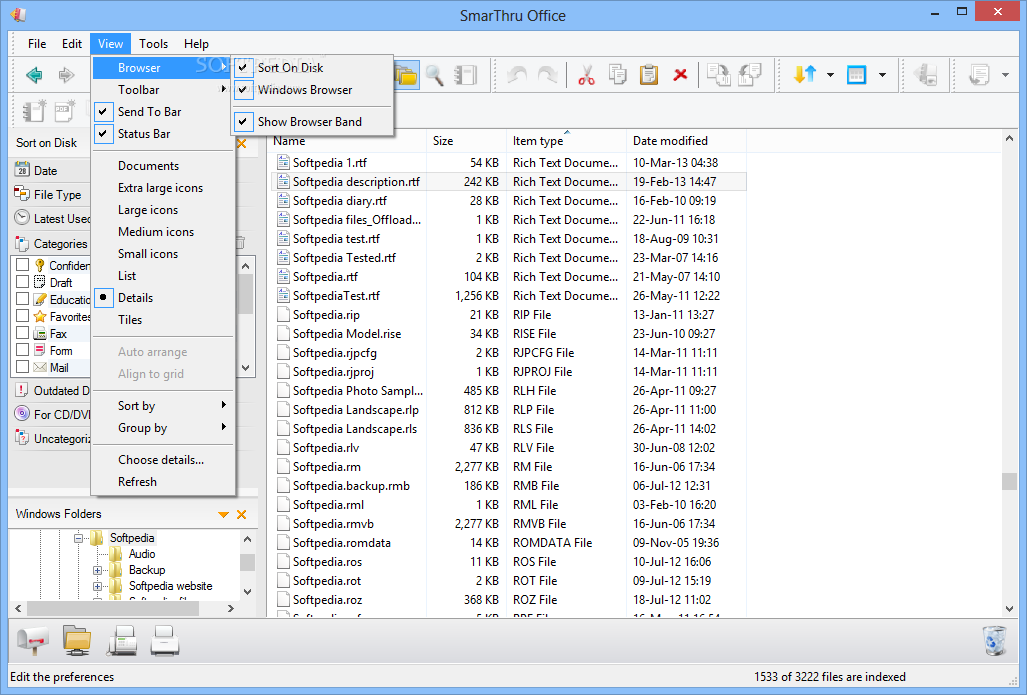Click the Undo arrow icon
Screen dimensions: 1027x695
coord(517,75)
